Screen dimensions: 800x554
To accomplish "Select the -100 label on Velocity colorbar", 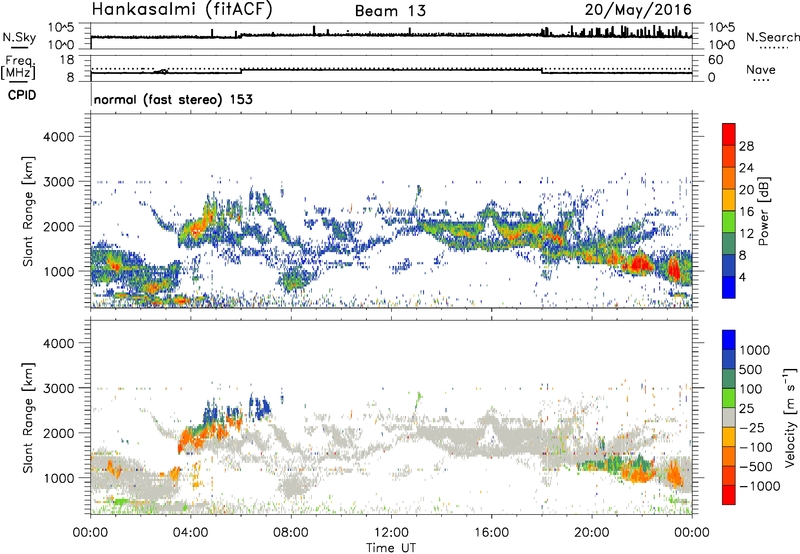I will 756,447.
